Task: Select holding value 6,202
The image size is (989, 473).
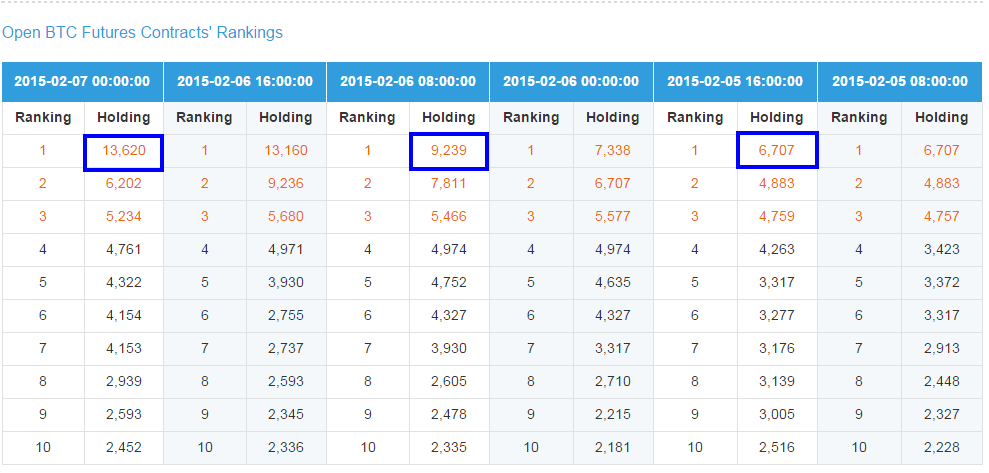Action: [124, 184]
